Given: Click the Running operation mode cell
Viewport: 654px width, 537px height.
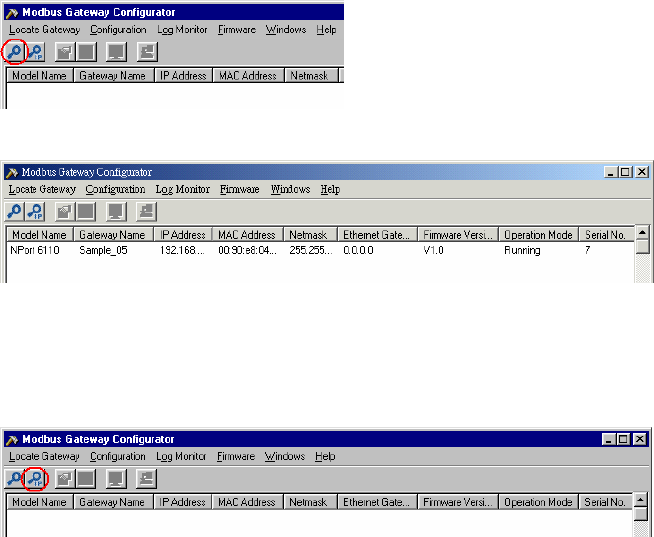Looking at the screenshot, I should (x=522, y=250).
